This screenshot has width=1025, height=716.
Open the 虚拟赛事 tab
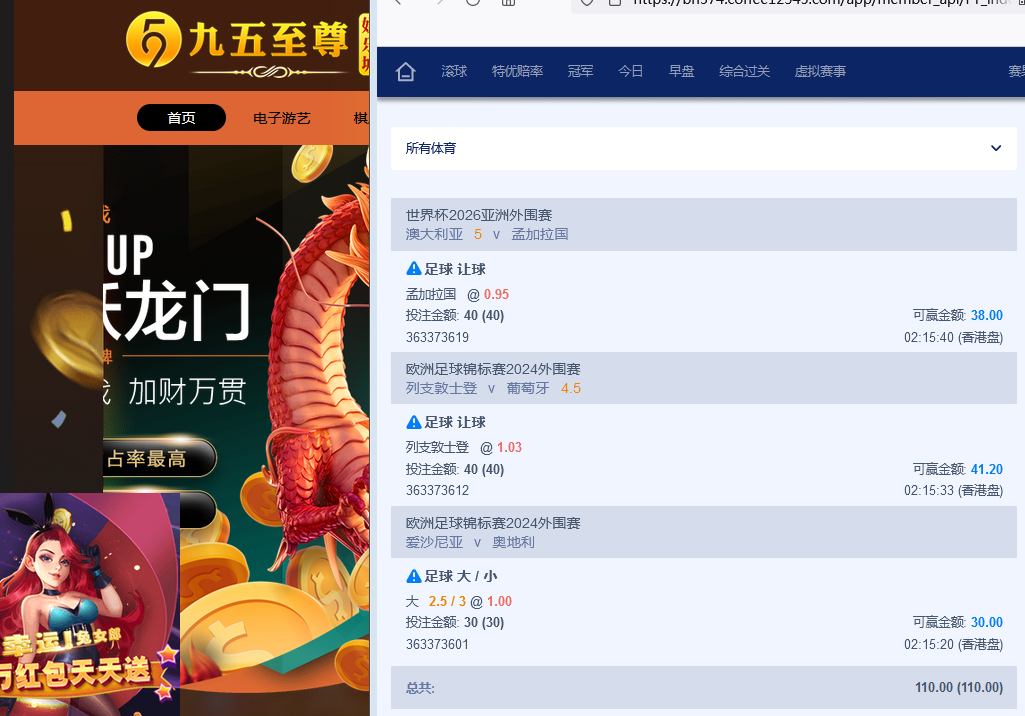pos(820,71)
